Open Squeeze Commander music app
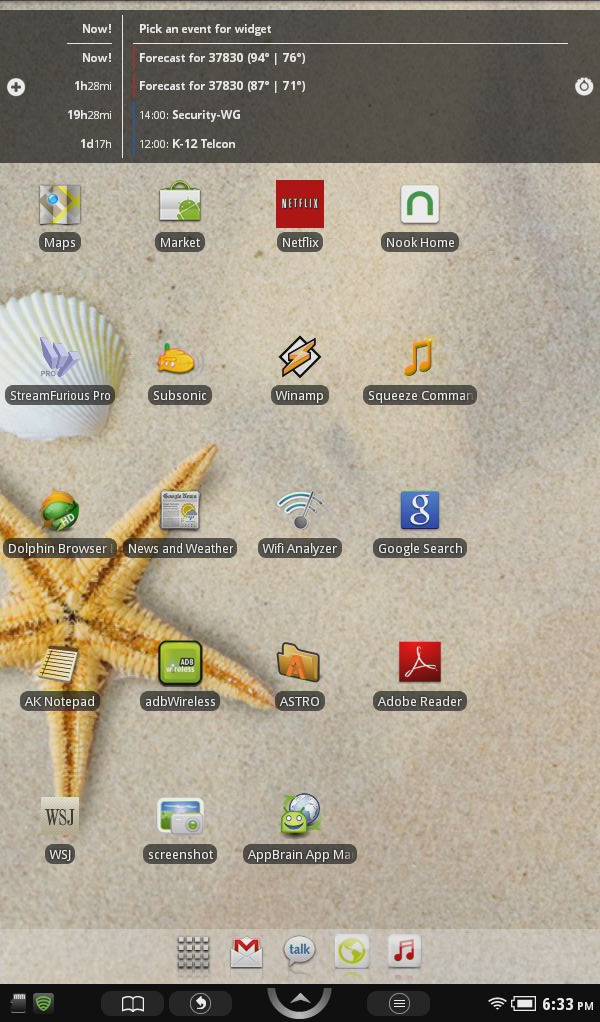Viewport: 600px width, 1022px height. point(419,357)
